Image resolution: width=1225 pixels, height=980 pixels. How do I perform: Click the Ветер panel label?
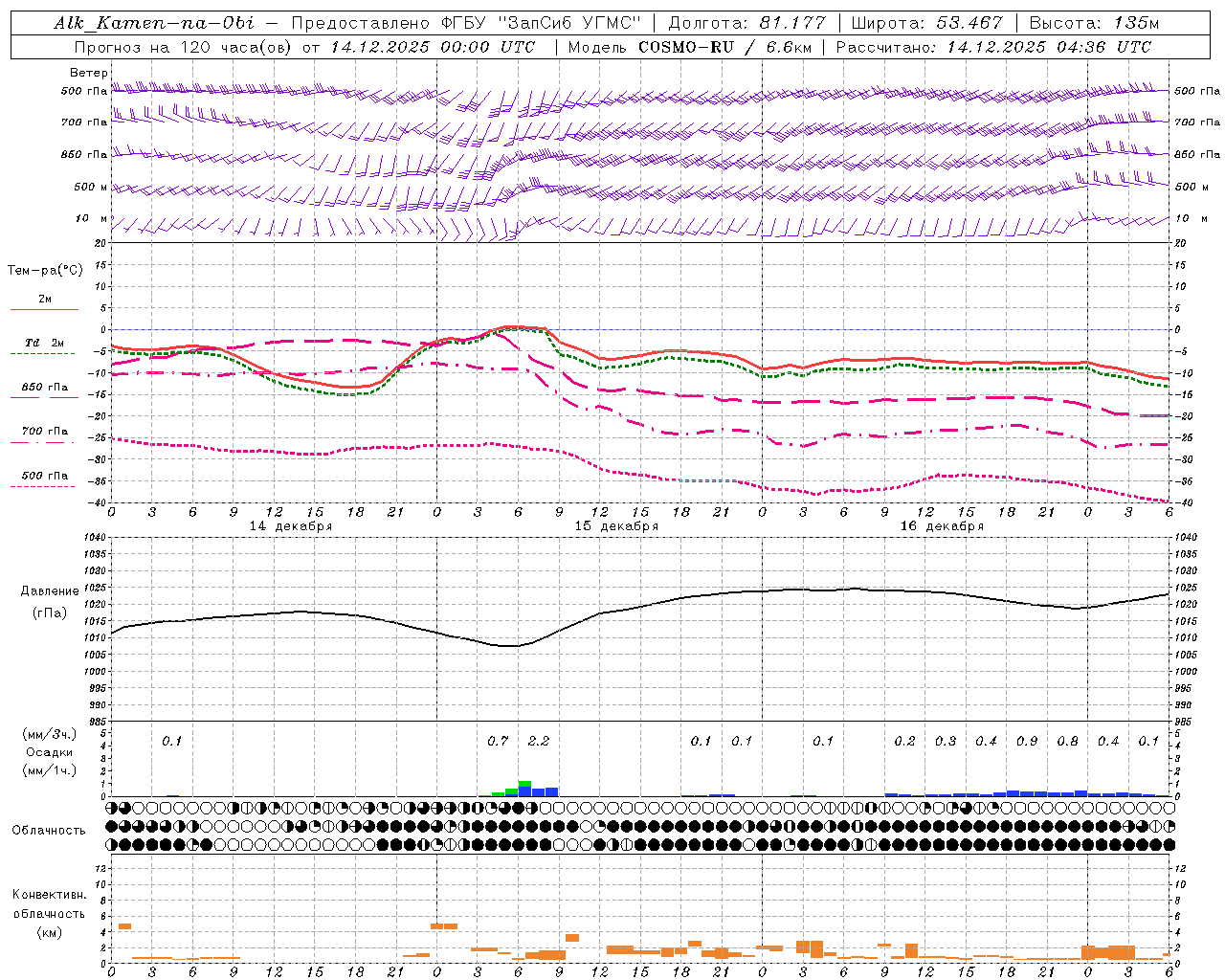coord(88,73)
